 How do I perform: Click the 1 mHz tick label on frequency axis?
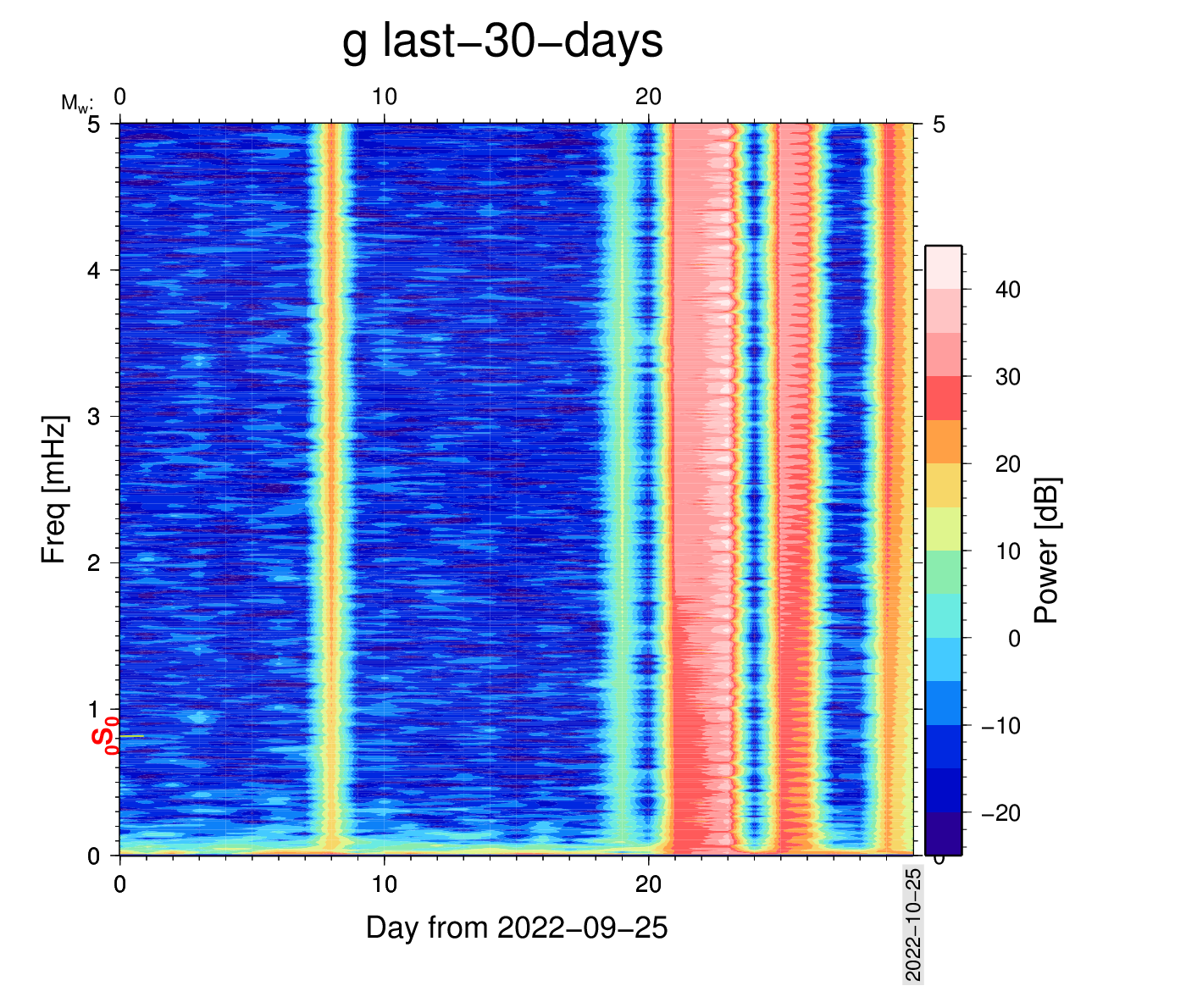95,709
